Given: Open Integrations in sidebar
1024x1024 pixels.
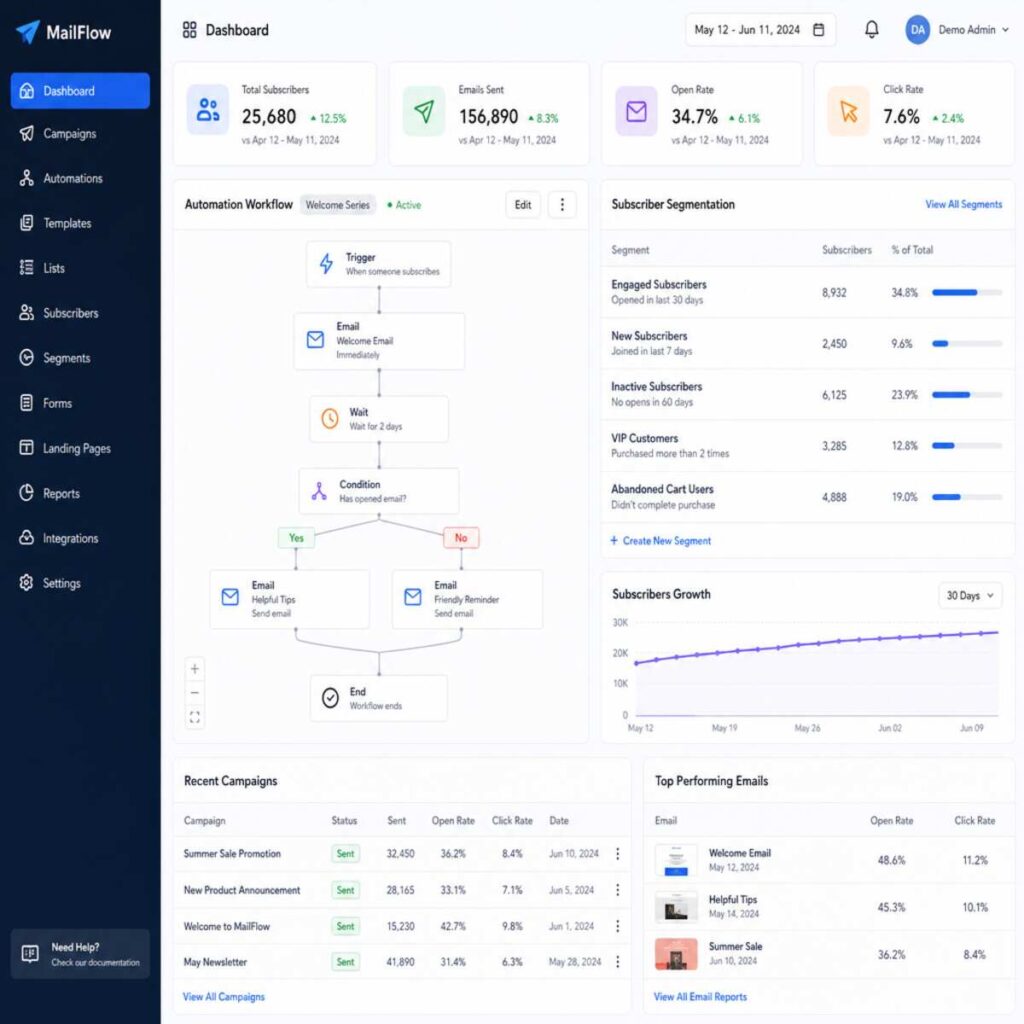Looking at the screenshot, I should pos(80,539).
